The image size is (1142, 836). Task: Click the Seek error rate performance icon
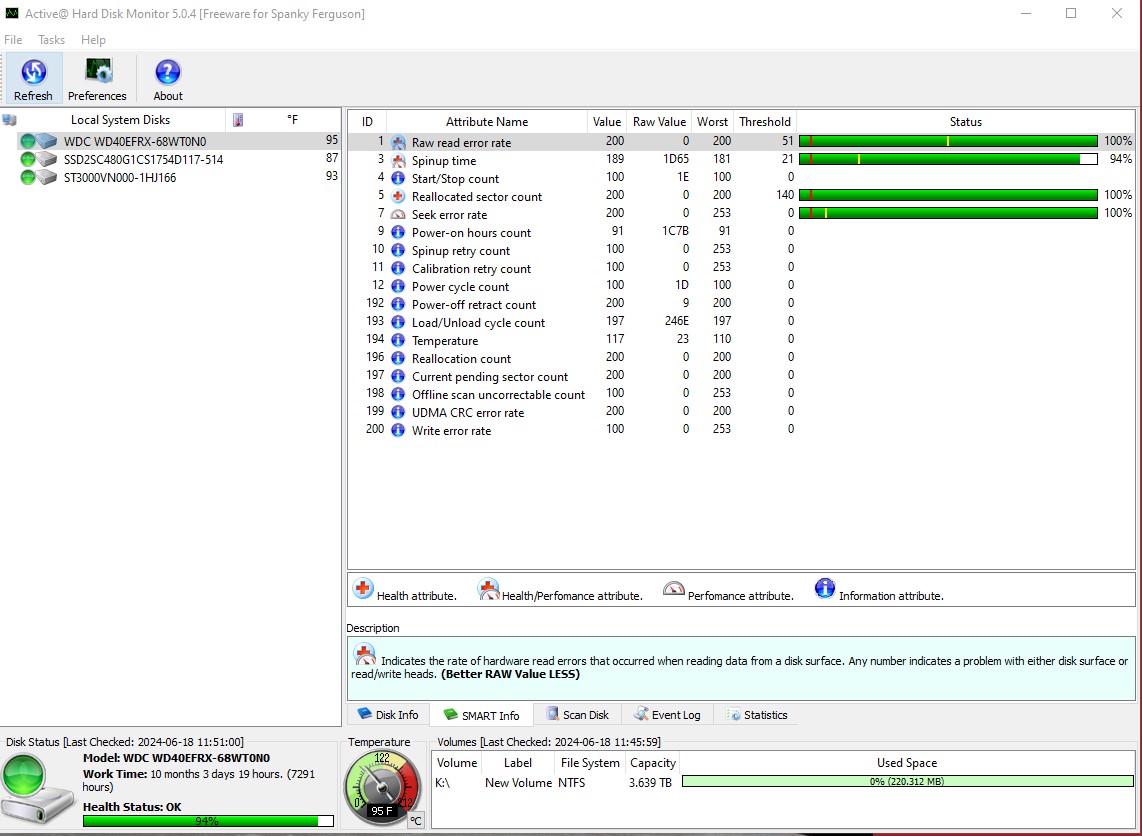pos(398,214)
